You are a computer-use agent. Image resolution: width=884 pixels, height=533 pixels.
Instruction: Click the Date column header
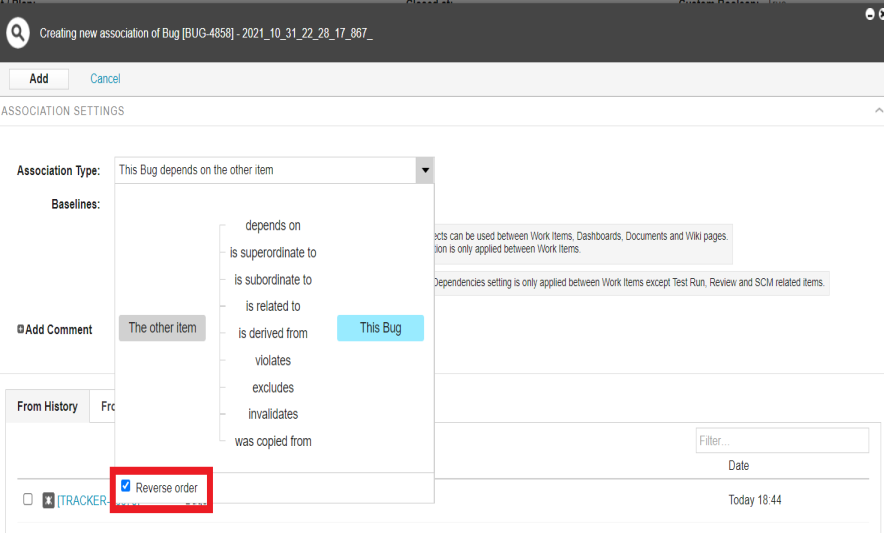tap(738, 466)
